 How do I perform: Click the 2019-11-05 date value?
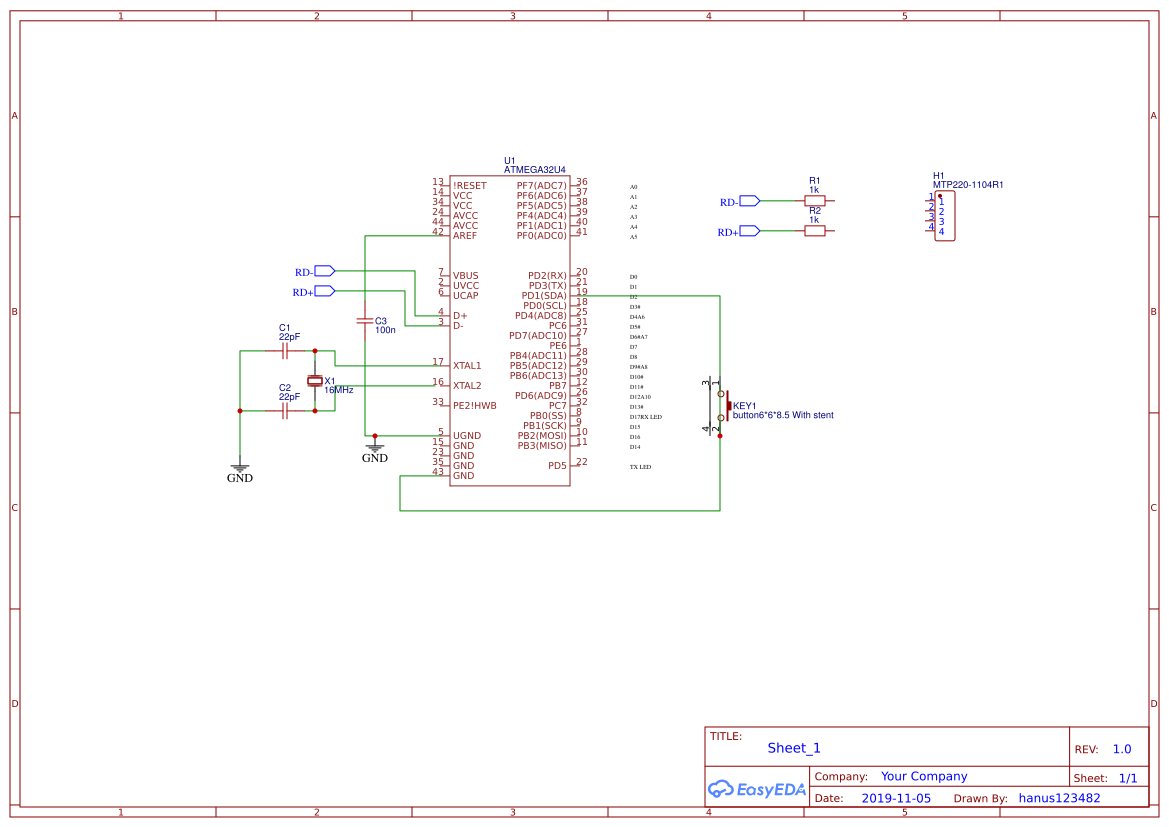[x=896, y=798]
